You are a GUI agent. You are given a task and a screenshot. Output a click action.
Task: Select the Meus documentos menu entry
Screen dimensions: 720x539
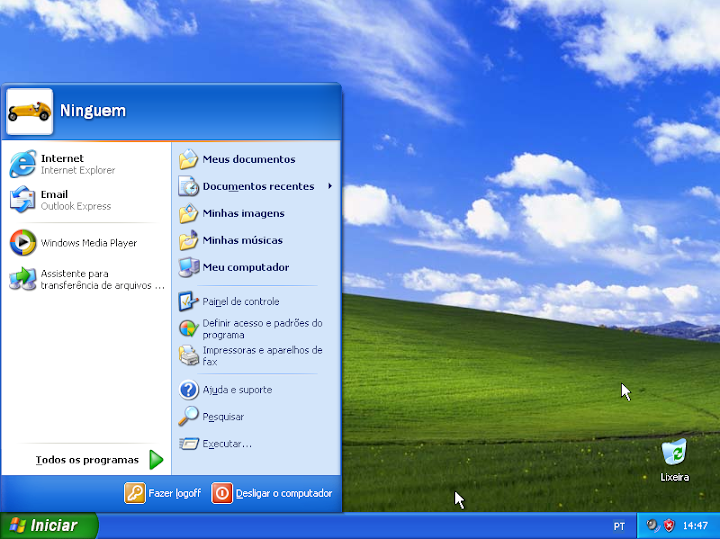tap(256, 159)
